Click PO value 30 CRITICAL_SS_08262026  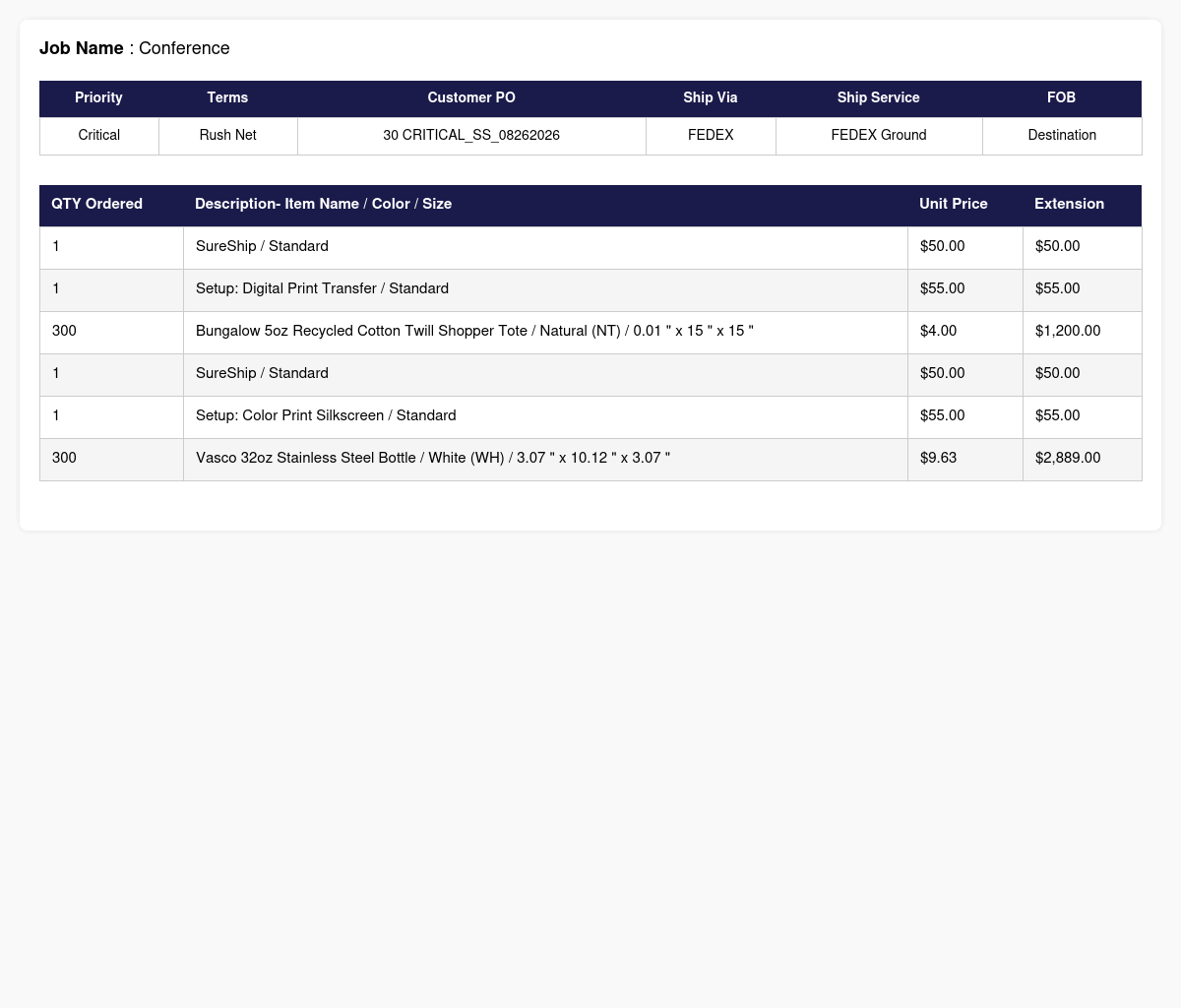click(471, 136)
